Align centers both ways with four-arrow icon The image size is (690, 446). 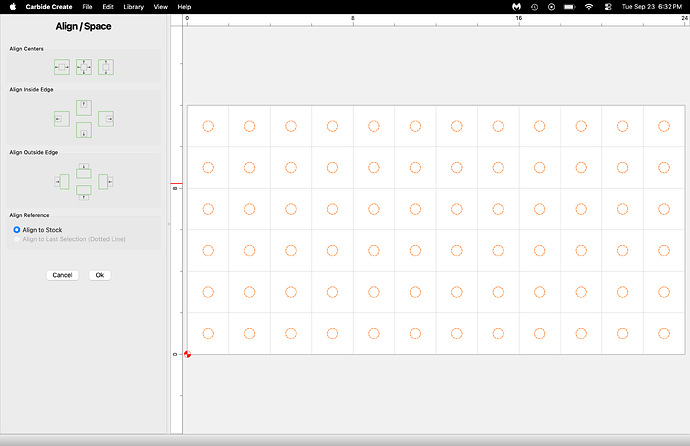click(84, 67)
